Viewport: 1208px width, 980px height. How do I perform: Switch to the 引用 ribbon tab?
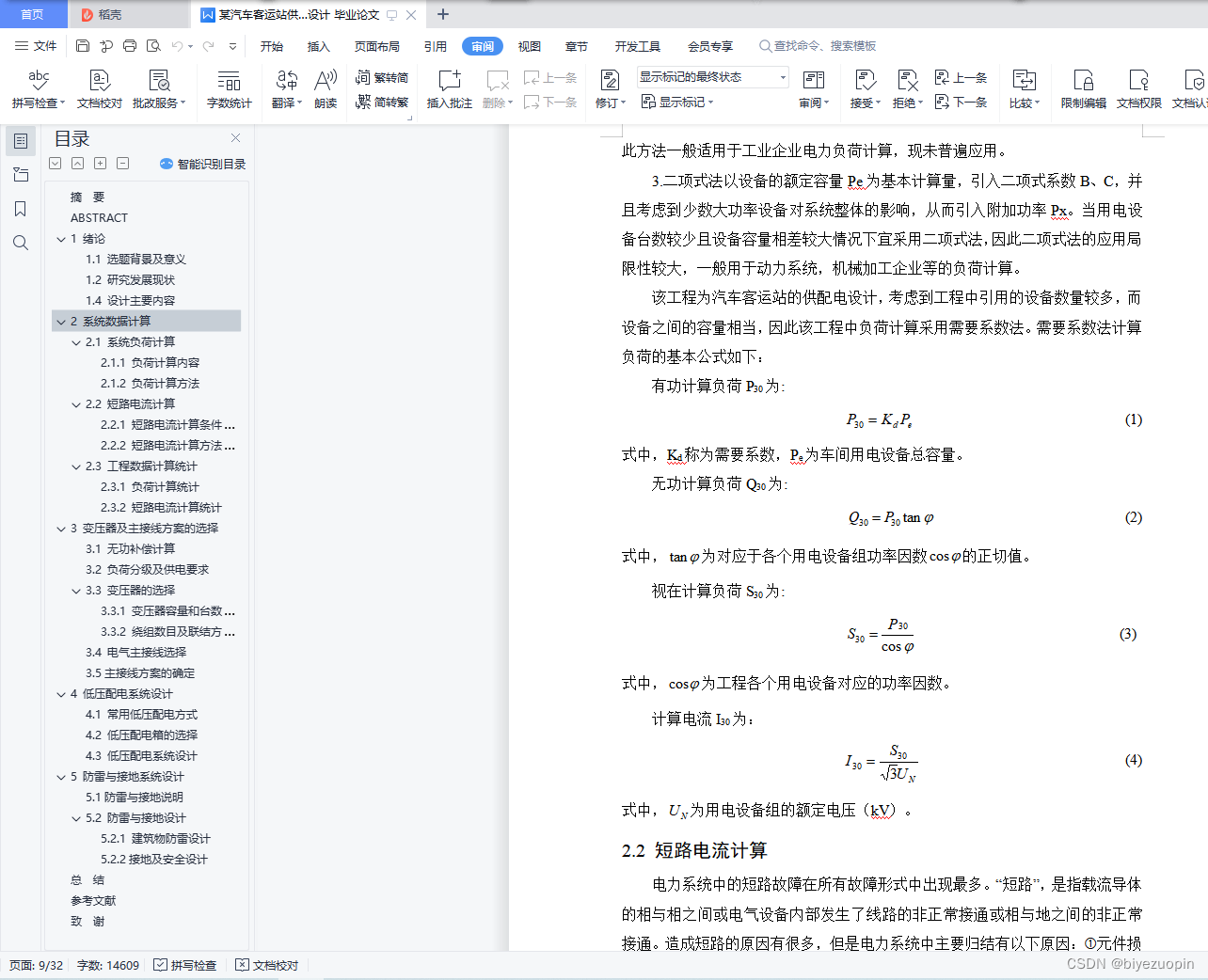coord(435,46)
